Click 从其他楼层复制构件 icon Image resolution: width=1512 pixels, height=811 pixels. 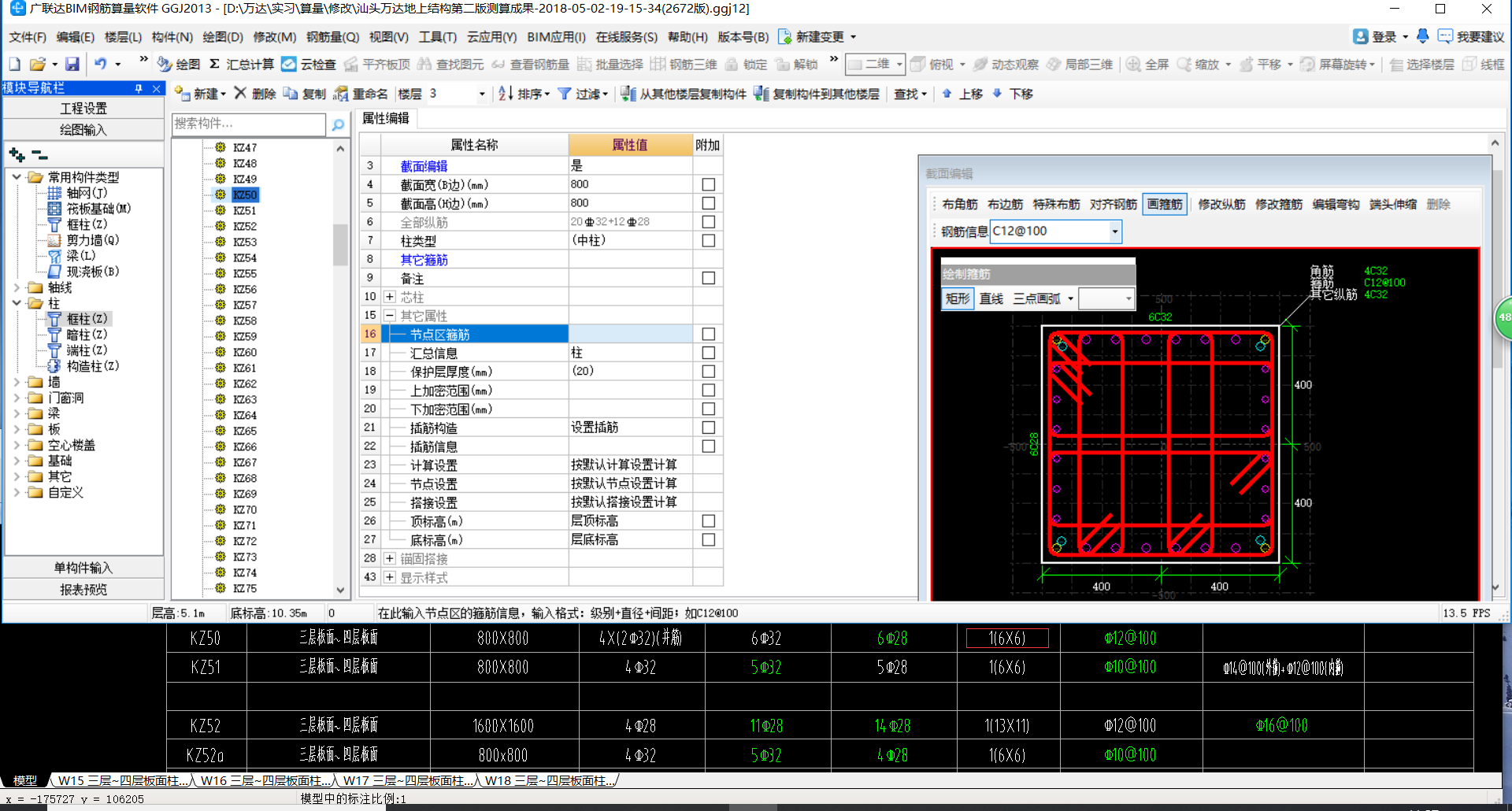click(628, 94)
